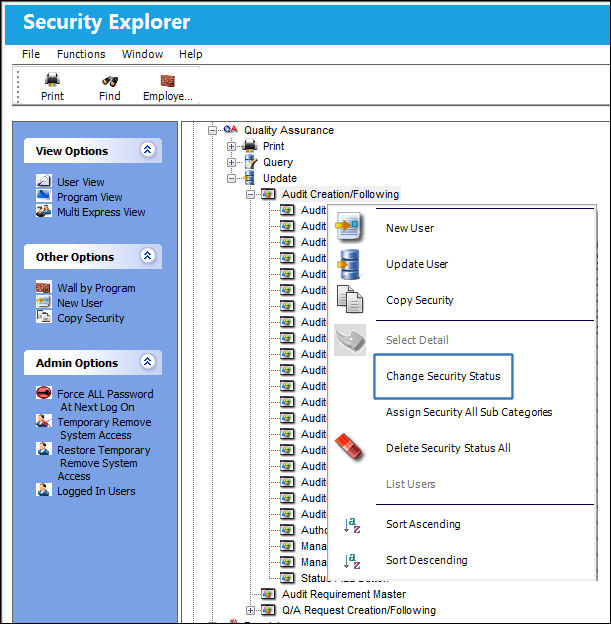Click the Find binoculars icon
The height and width of the screenshot is (624, 611).
pos(109,80)
